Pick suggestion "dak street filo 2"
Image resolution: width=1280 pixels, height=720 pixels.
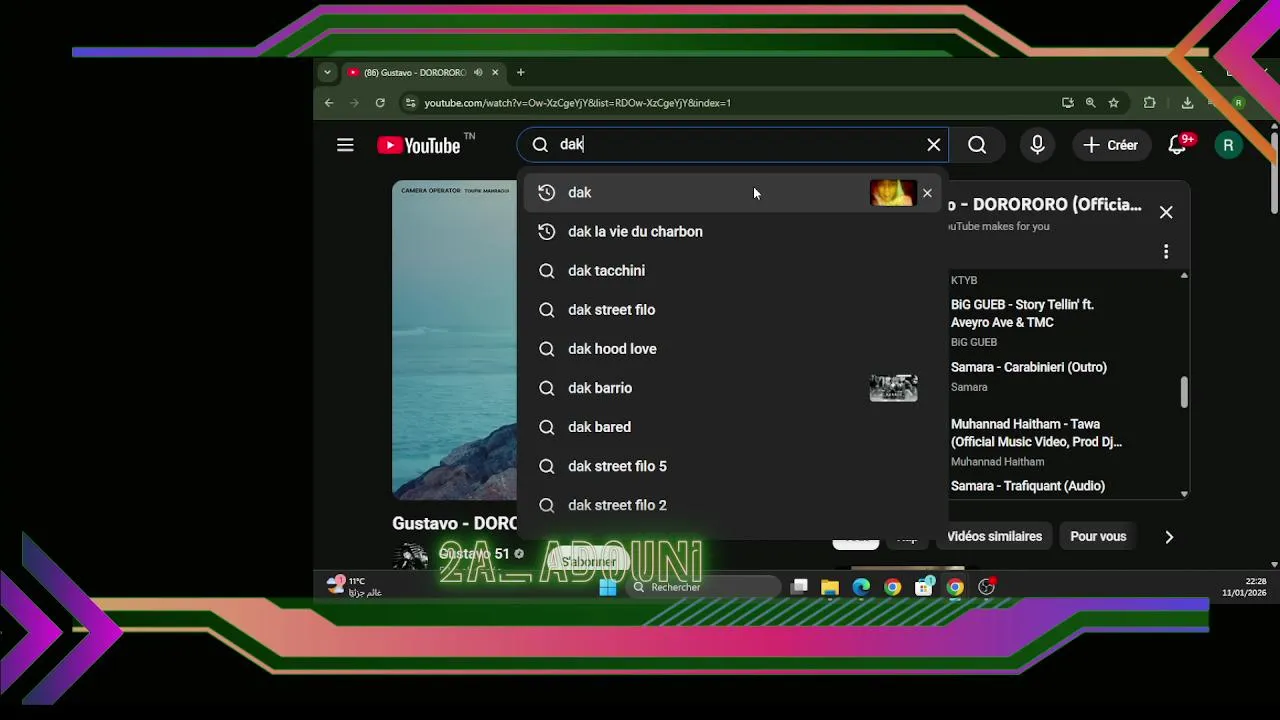tap(732, 505)
